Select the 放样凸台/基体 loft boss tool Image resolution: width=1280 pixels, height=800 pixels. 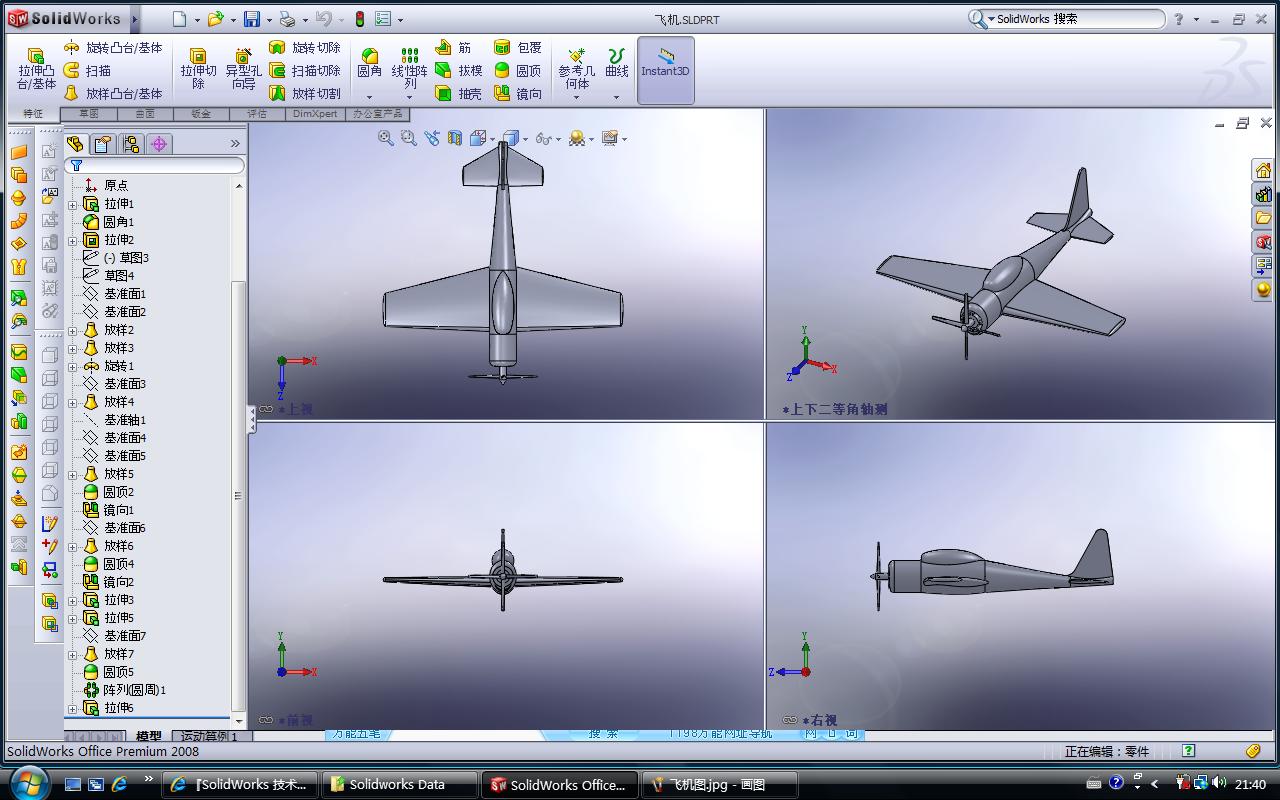(112, 93)
